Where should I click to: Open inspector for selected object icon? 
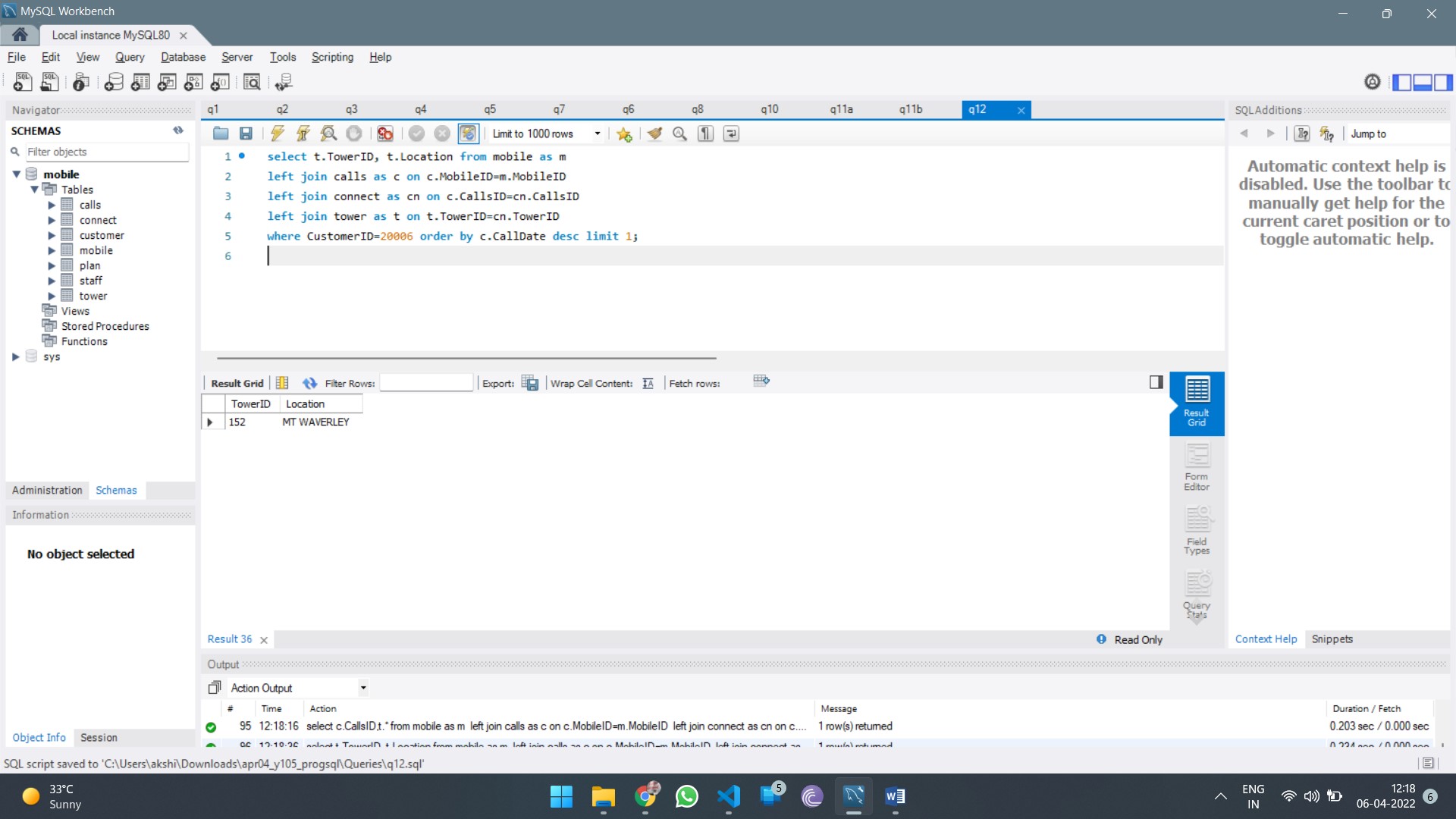tap(81, 82)
